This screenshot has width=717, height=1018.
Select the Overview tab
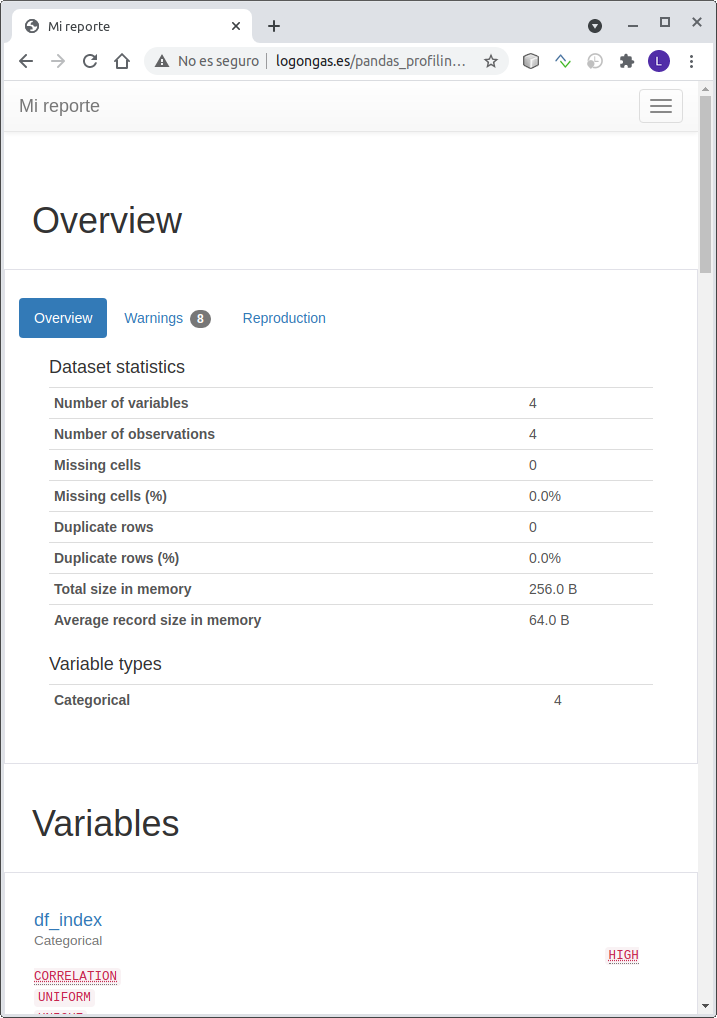(x=63, y=318)
